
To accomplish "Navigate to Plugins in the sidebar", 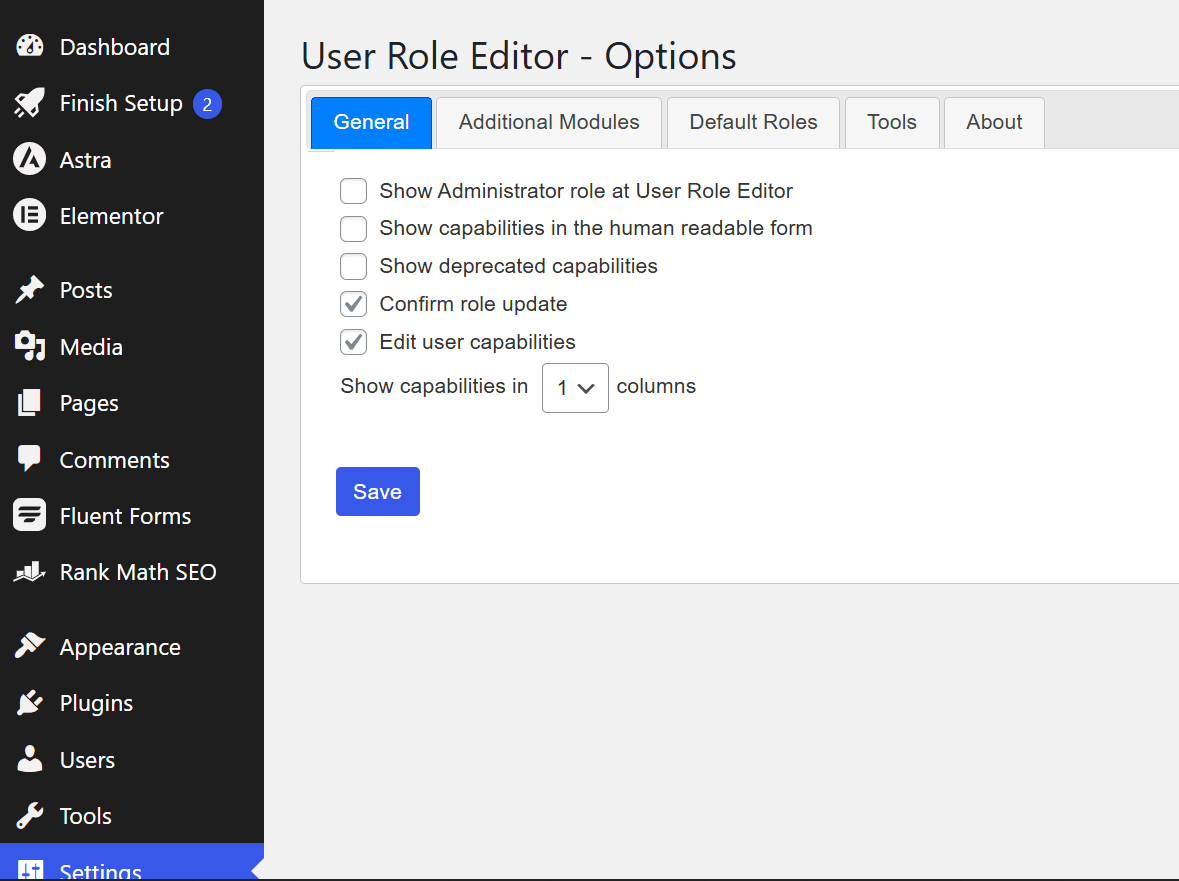I will pos(132,703).
